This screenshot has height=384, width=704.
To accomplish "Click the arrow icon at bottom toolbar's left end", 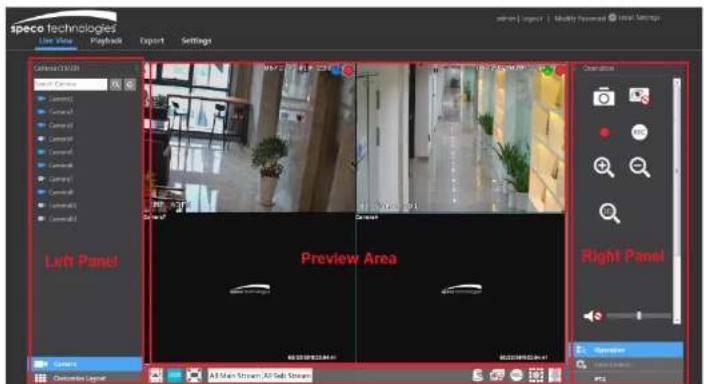I will [156, 375].
